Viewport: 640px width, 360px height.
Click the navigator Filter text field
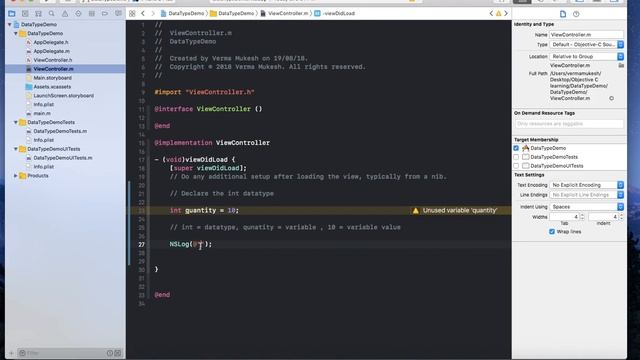[65, 353]
